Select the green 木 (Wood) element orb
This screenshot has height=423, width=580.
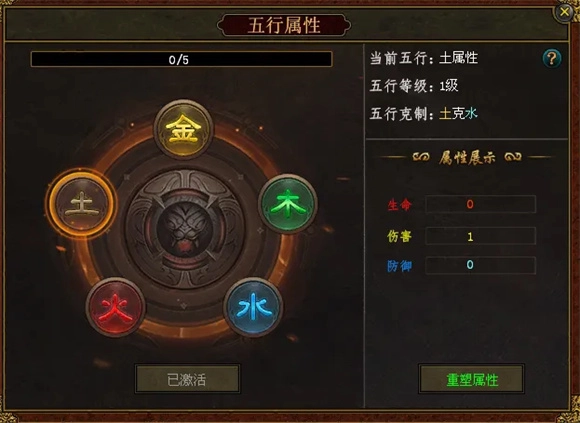288,204
